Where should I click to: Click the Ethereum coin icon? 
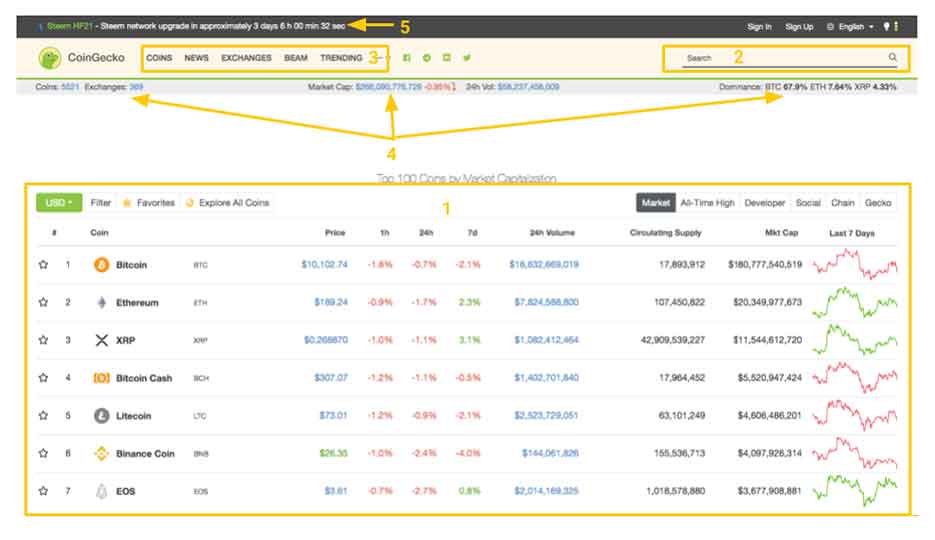101,302
